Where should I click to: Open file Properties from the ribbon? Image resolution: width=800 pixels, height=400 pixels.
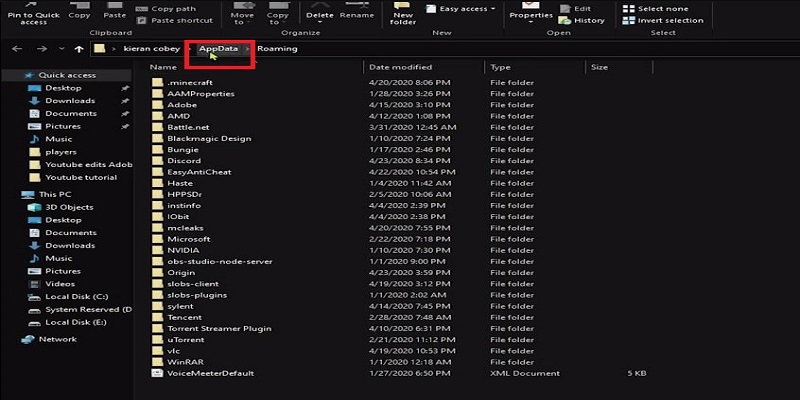coord(531,13)
